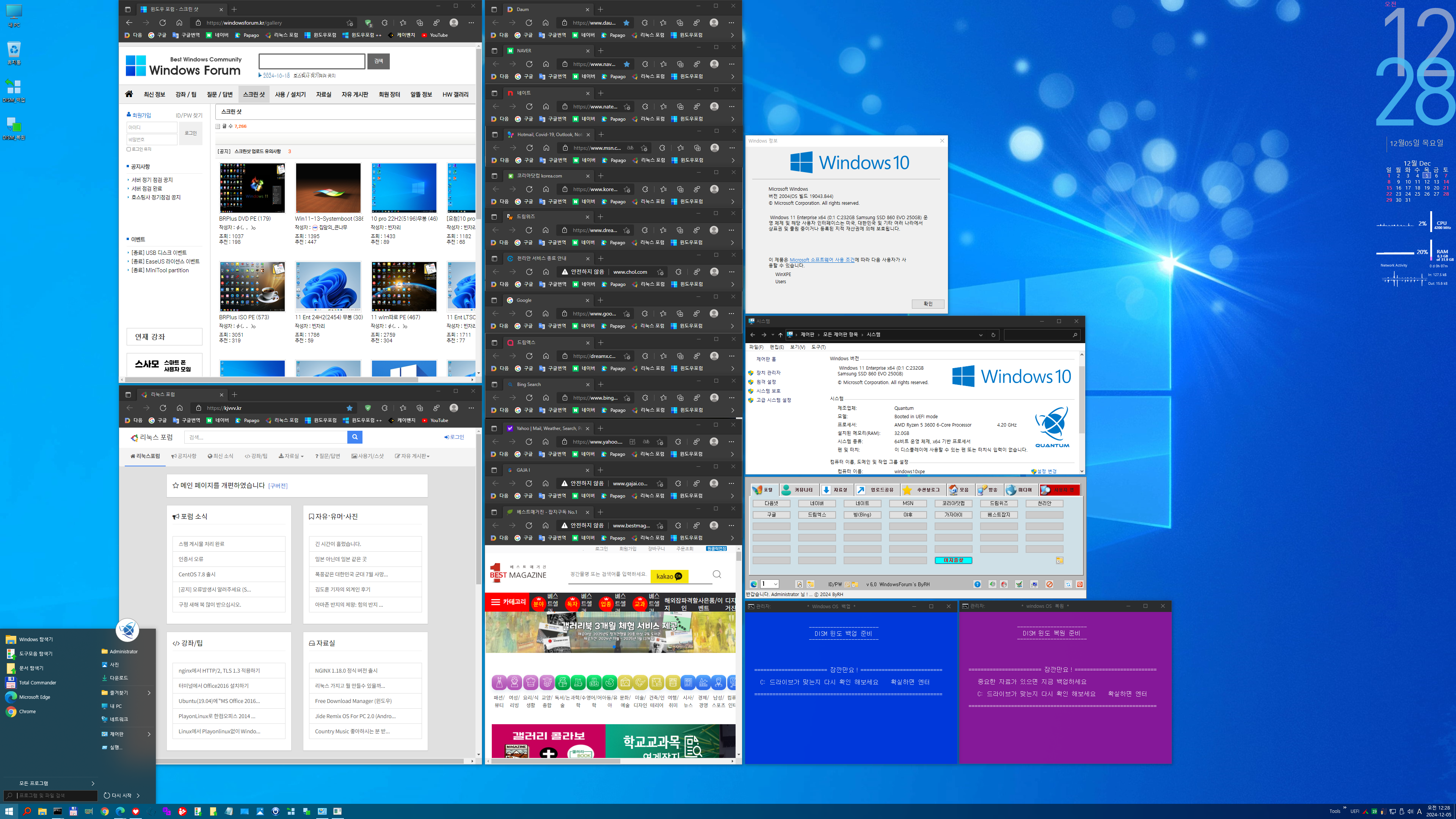The width and height of the screenshot is (1456, 819).
Task: Click the [구버전] link on Linux Forum
Action: coord(278,485)
